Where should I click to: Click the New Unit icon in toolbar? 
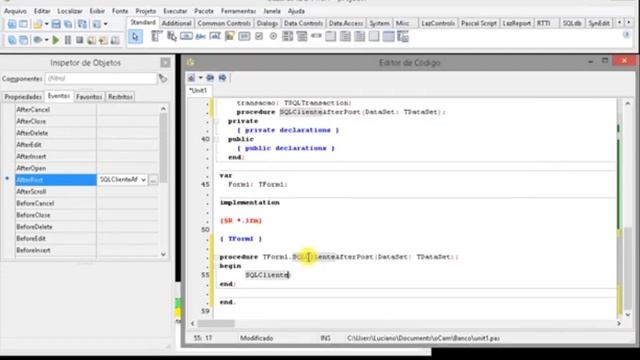point(12,24)
